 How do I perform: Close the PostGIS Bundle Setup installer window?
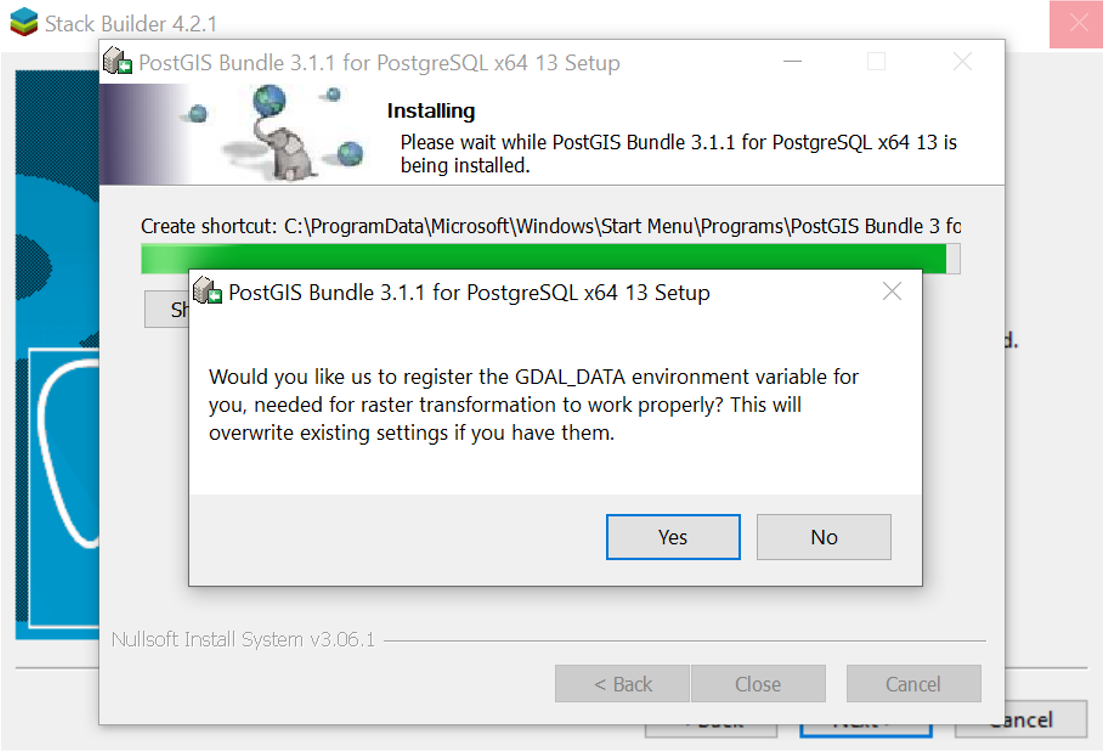962,62
